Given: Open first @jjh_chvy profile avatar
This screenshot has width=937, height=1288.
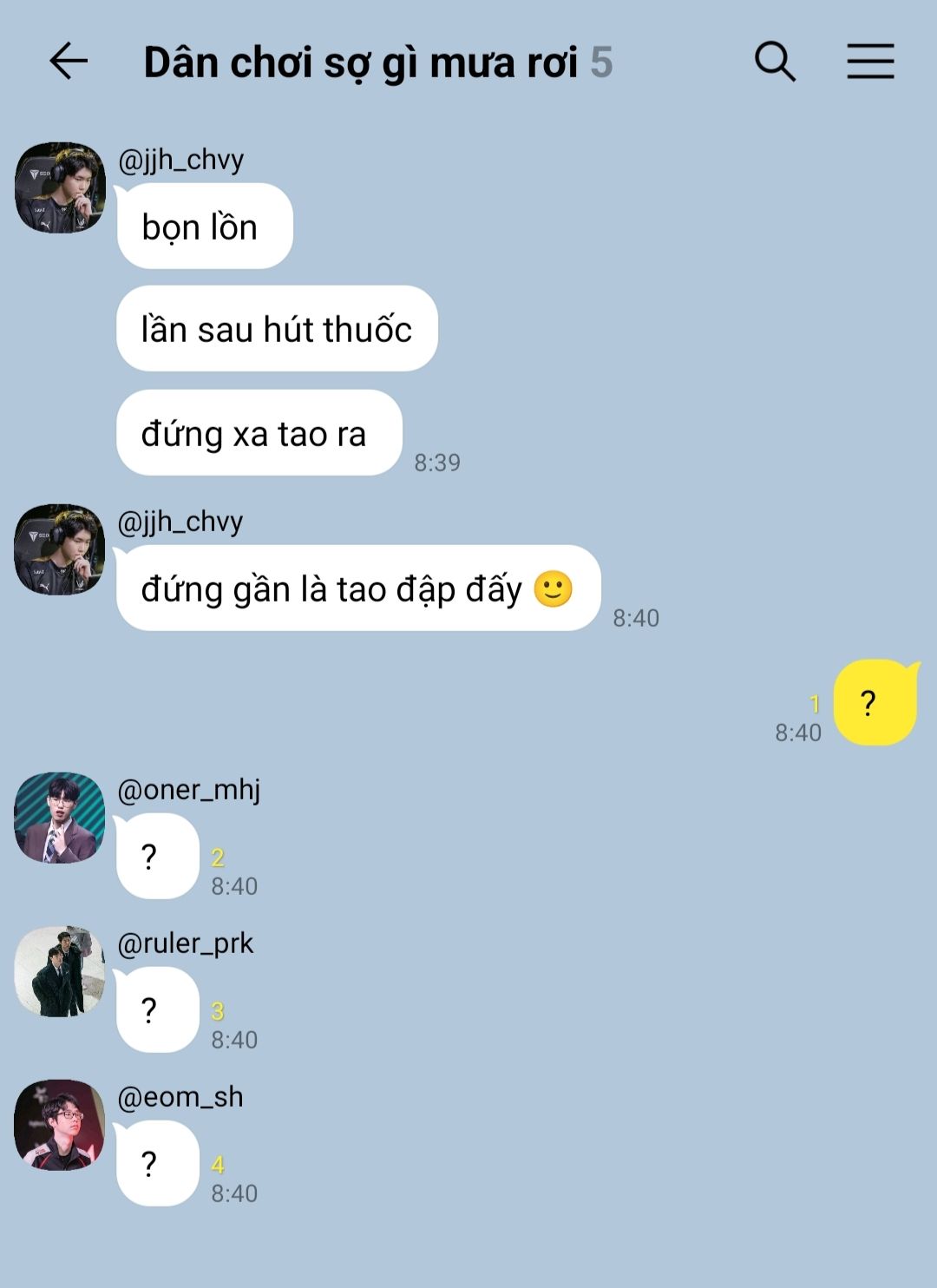Looking at the screenshot, I should click(60, 188).
